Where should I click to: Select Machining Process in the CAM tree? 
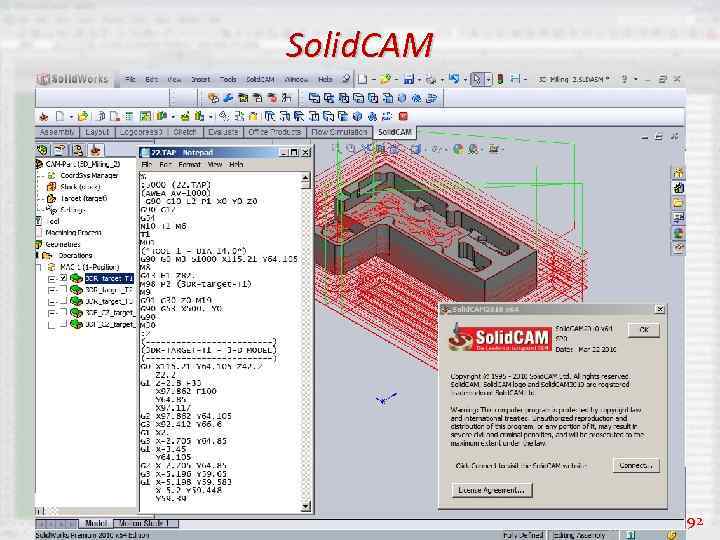point(73,232)
